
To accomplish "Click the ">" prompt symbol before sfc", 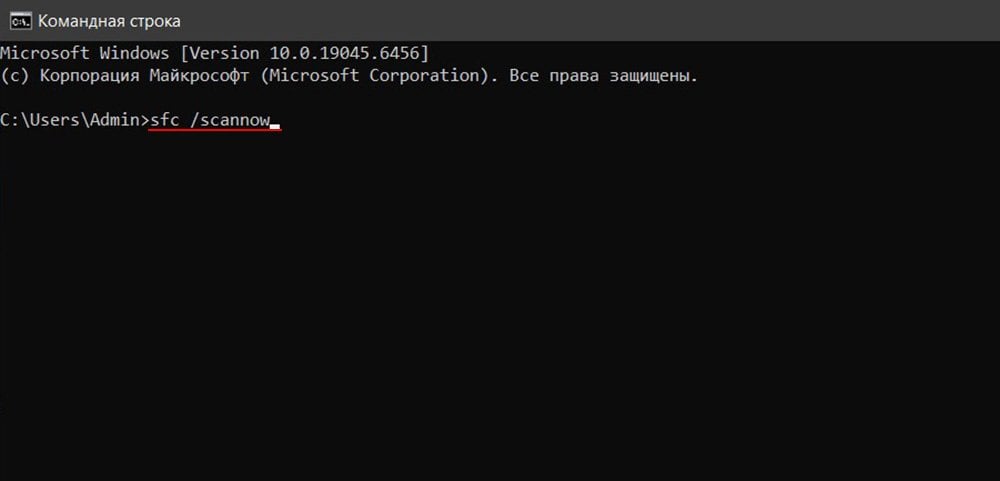I will point(145,121).
